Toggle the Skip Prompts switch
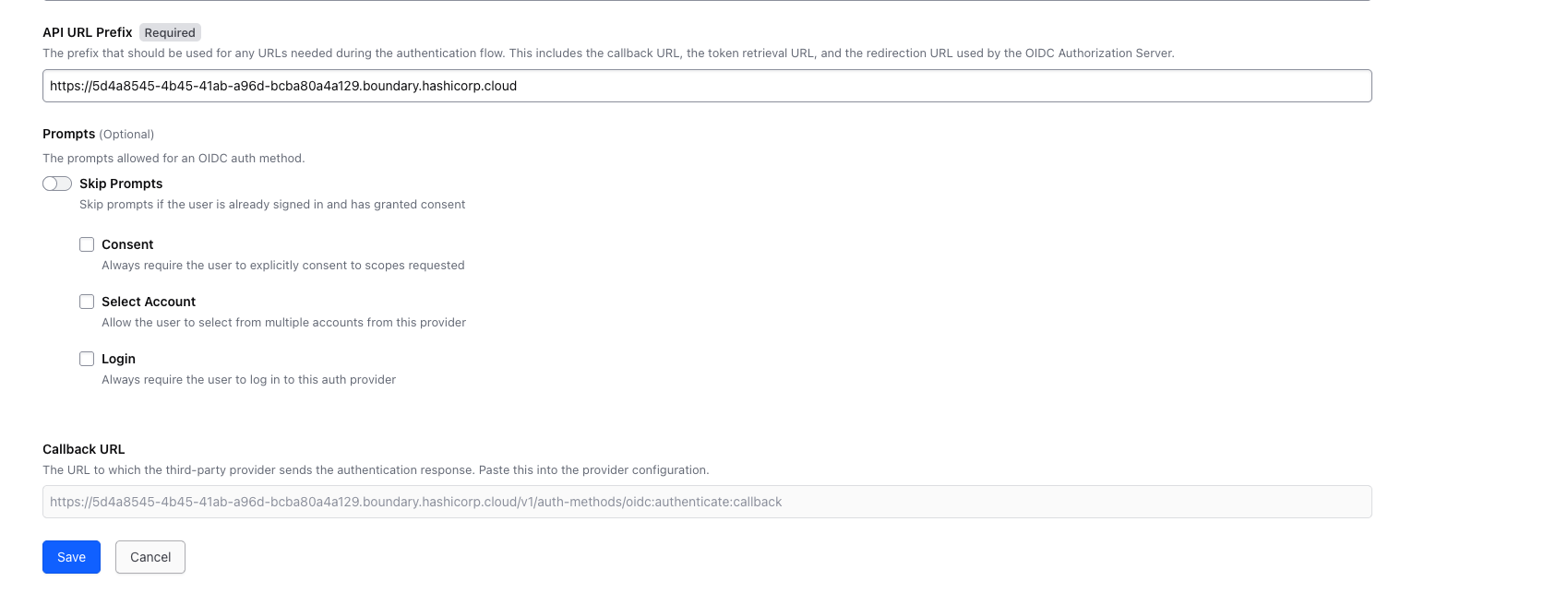 [x=57, y=184]
